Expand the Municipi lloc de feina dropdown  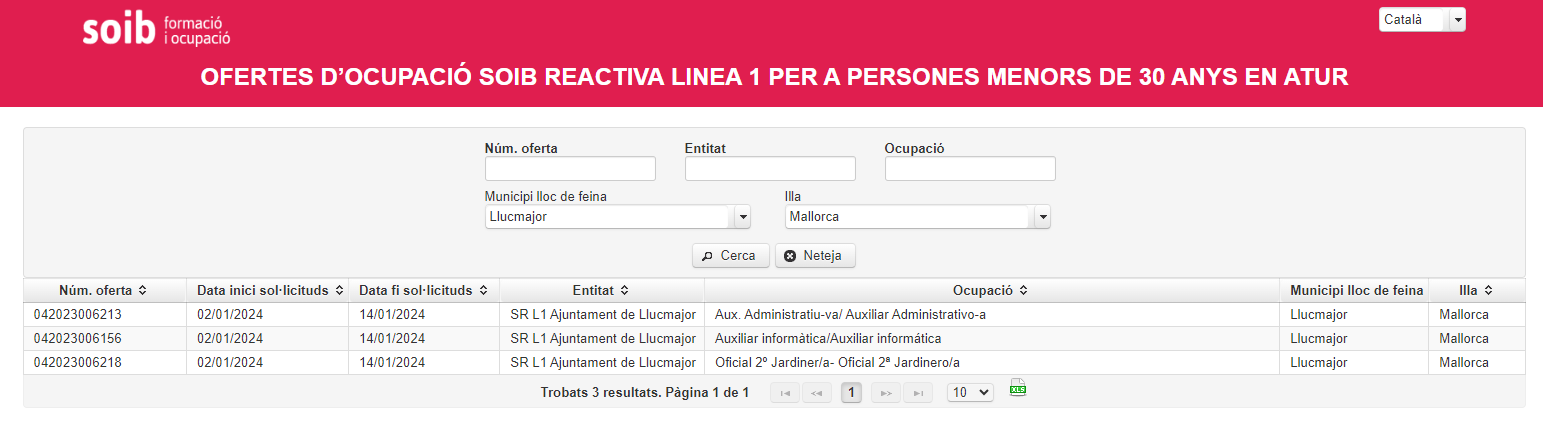click(742, 217)
